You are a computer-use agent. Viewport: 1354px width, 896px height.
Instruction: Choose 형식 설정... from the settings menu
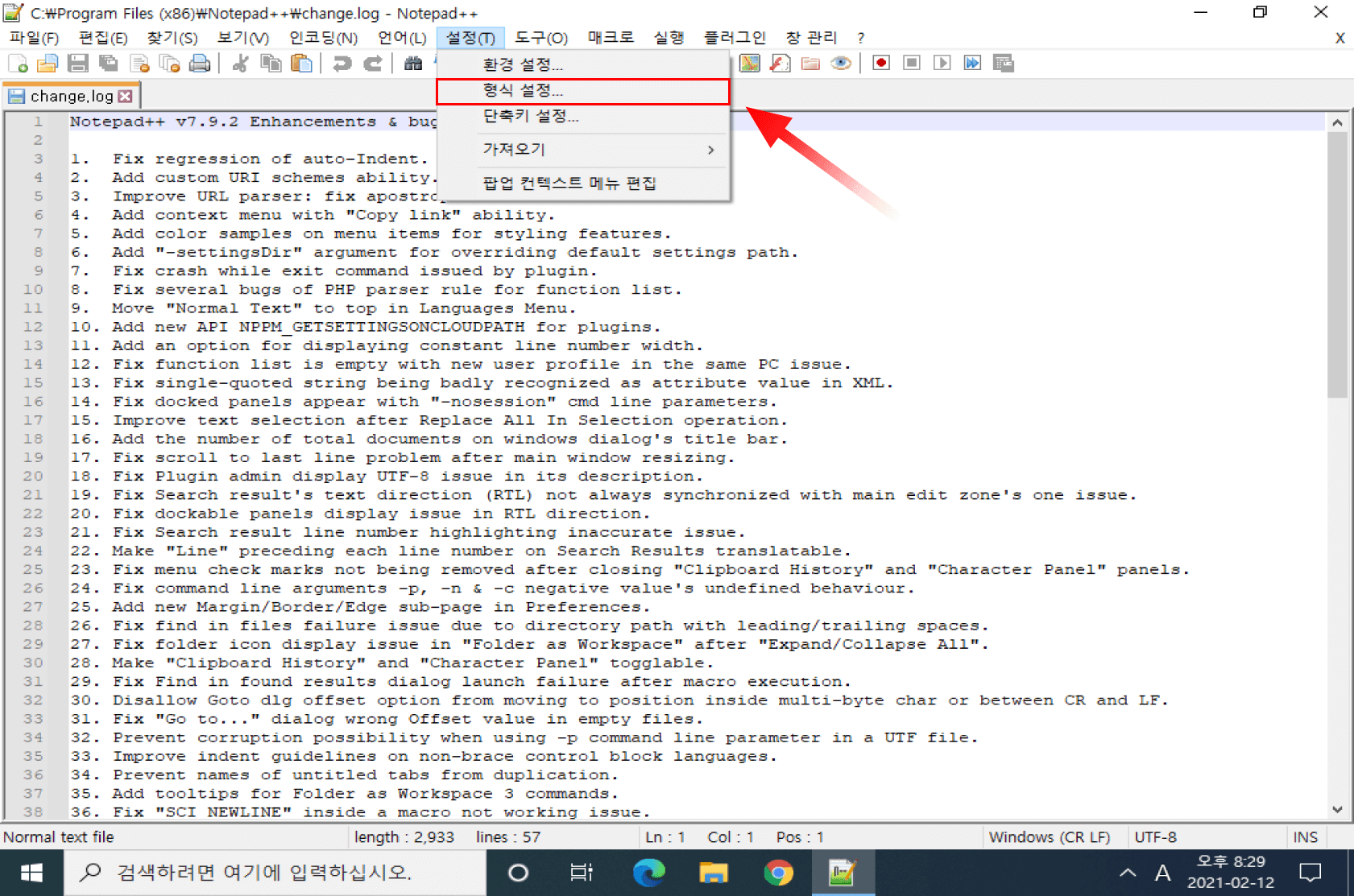pos(583,91)
